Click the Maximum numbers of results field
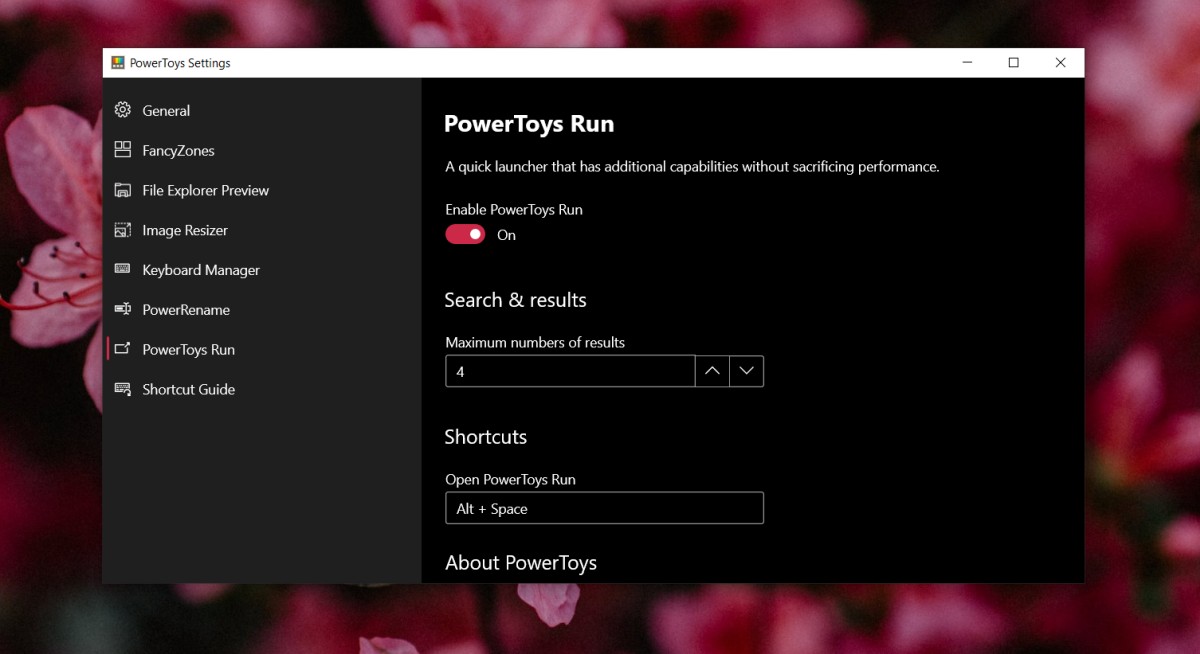The image size is (1200, 654). pyautogui.click(x=570, y=371)
